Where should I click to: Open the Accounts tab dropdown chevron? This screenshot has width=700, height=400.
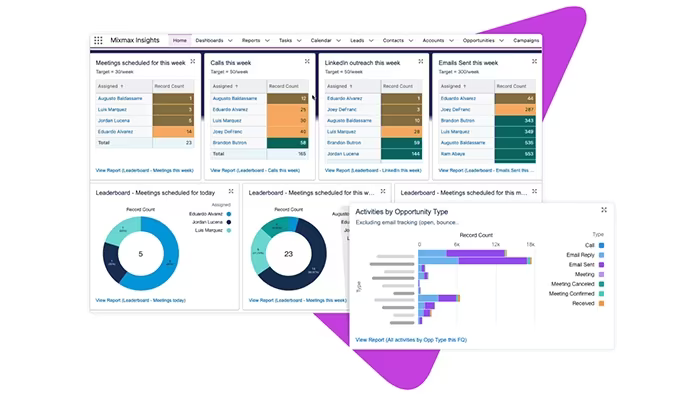(451, 41)
